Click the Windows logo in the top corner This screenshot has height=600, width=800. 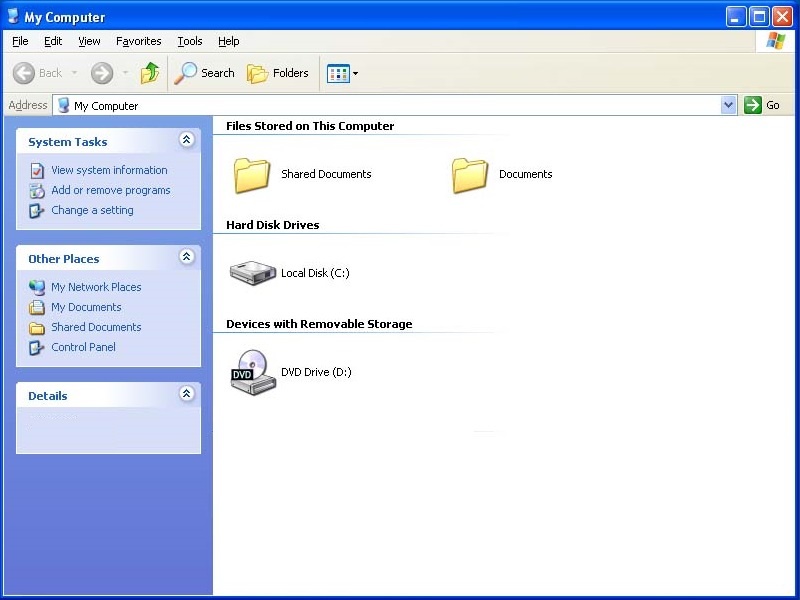[775, 40]
